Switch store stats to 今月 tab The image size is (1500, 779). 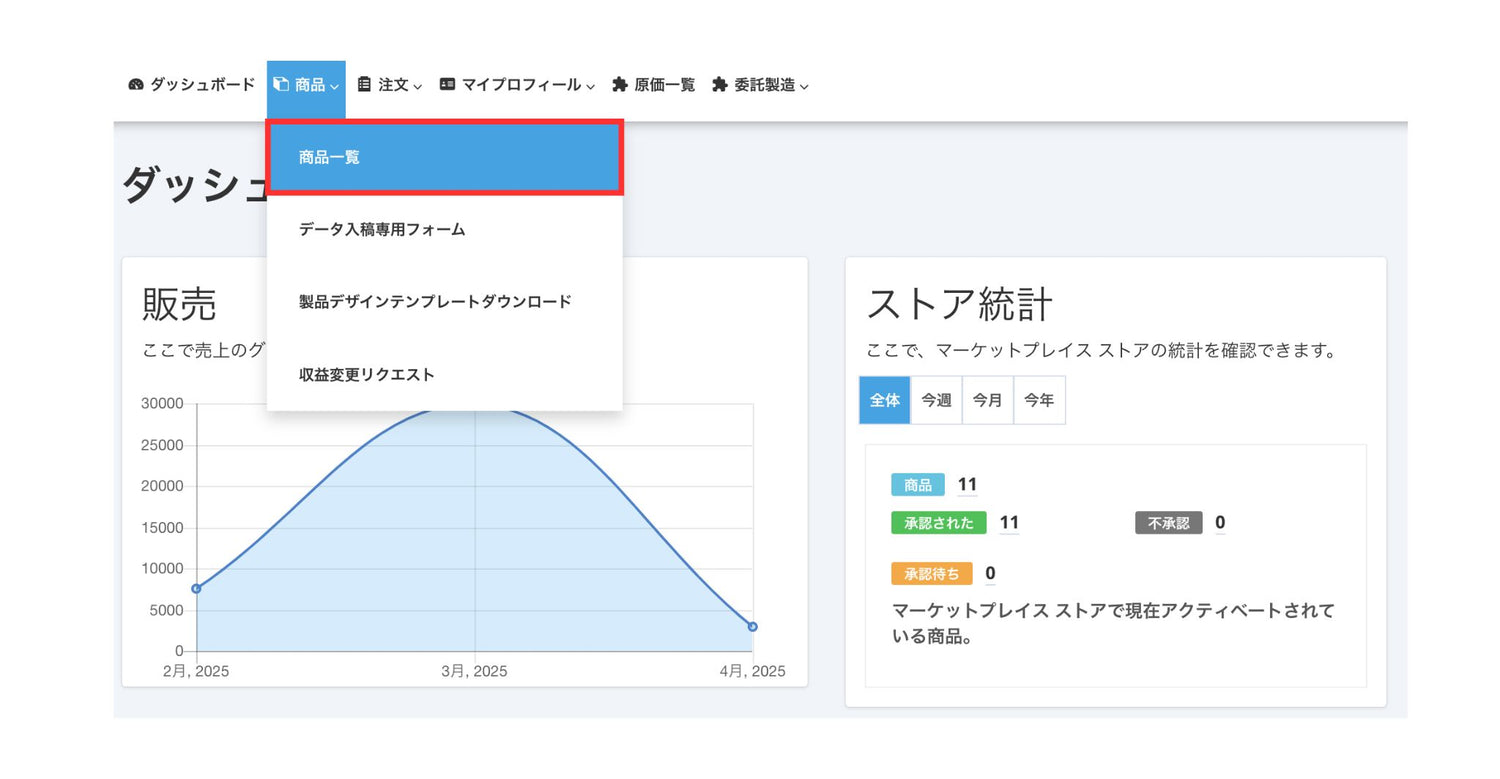(x=988, y=400)
